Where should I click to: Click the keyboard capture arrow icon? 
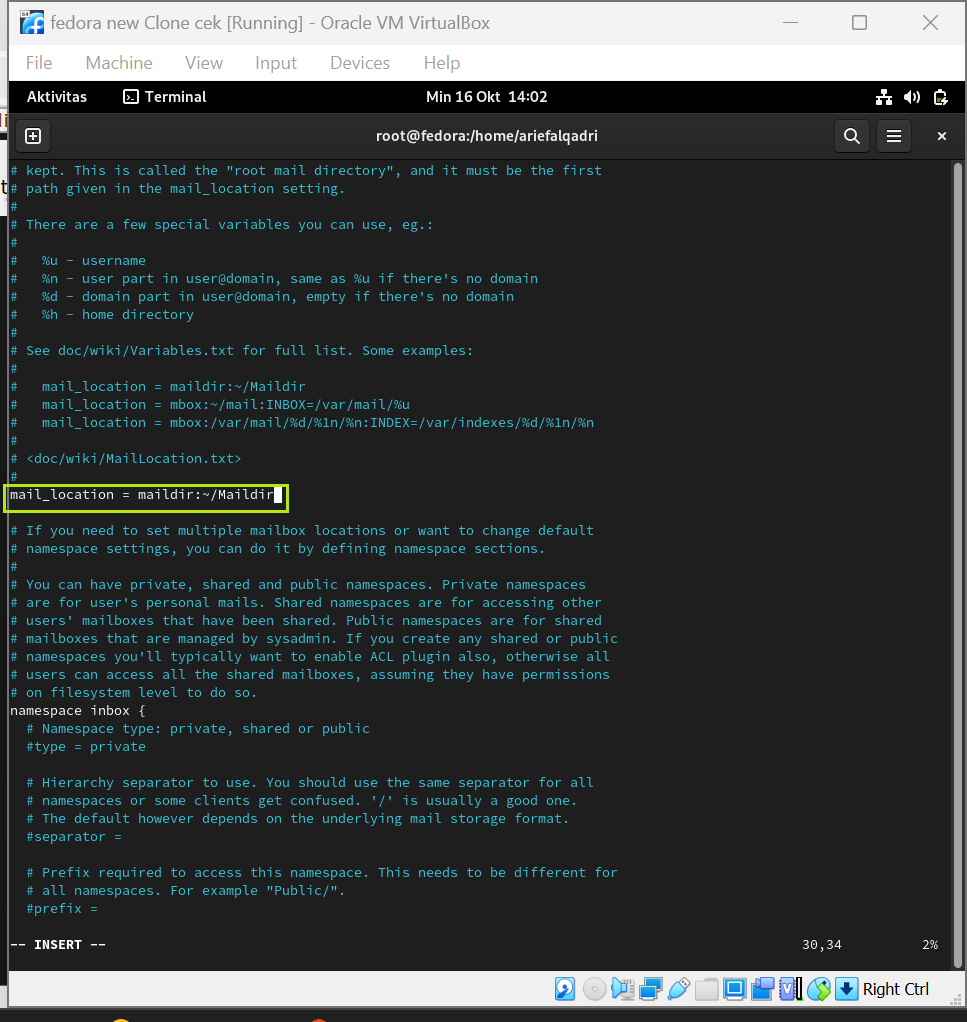pos(846,989)
